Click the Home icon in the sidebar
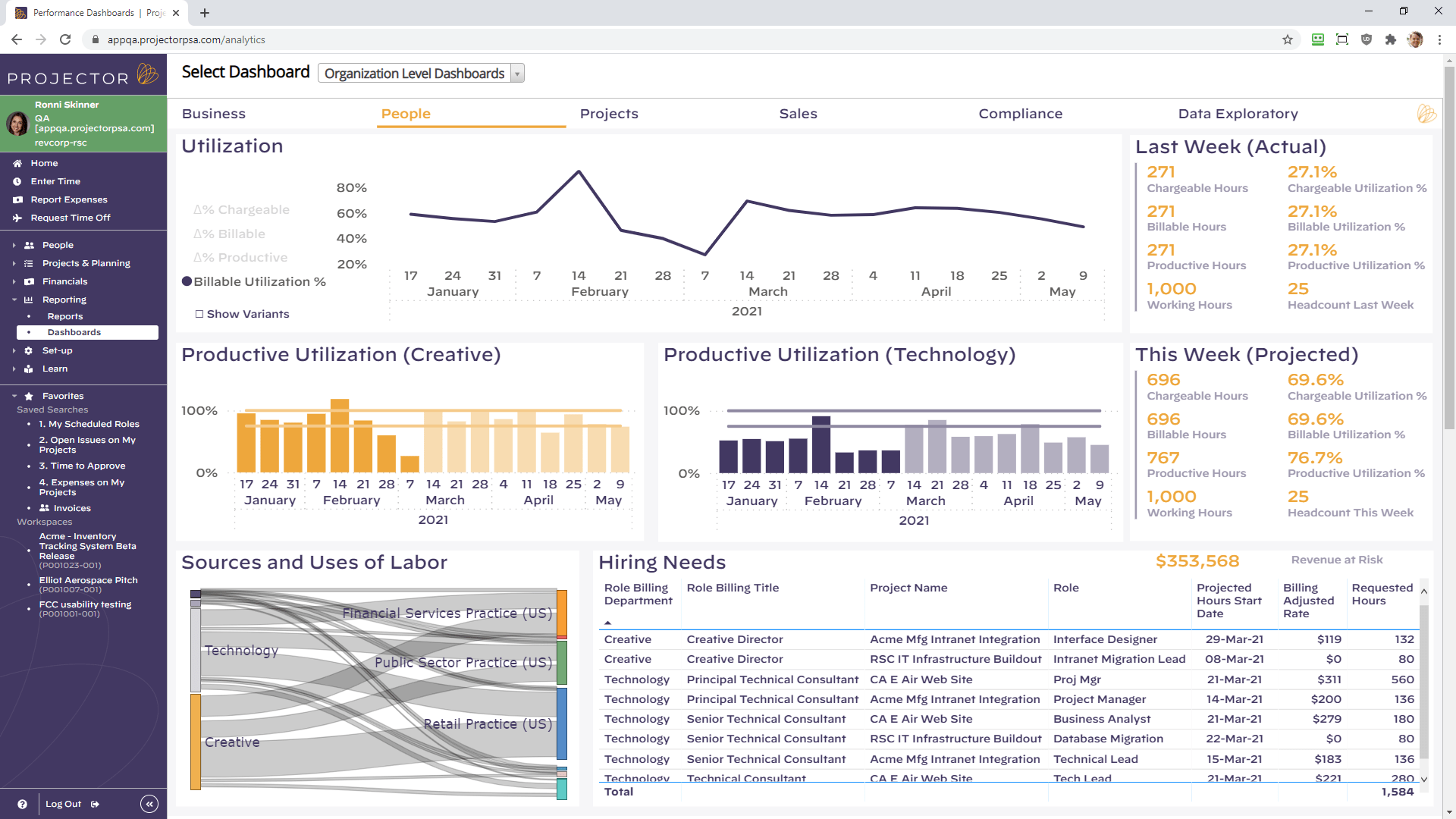 pyautogui.click(x=17, y=163)
